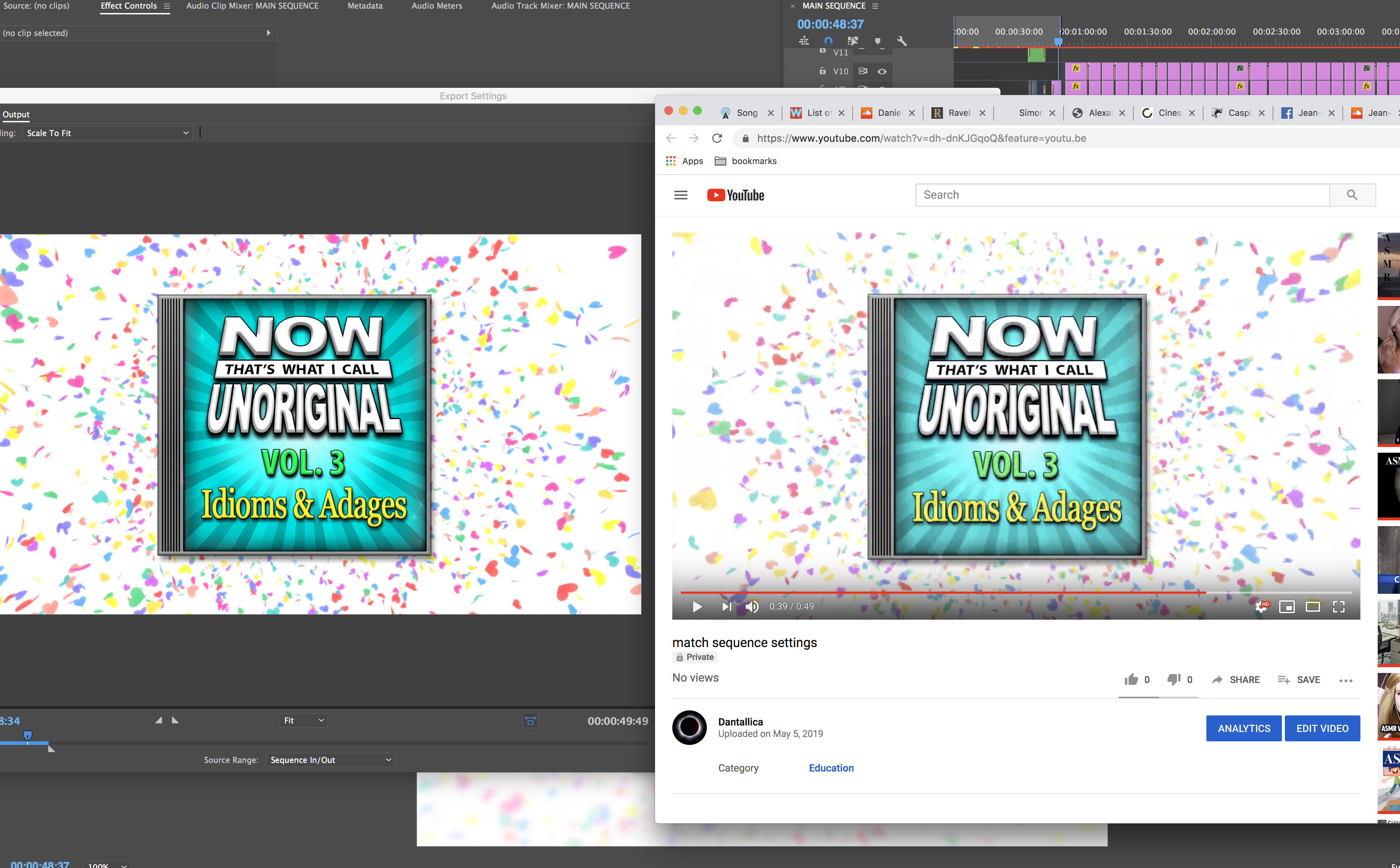Select green clip on V11 track
The height and width of the screenshot is (868, 1400).
1036,55
